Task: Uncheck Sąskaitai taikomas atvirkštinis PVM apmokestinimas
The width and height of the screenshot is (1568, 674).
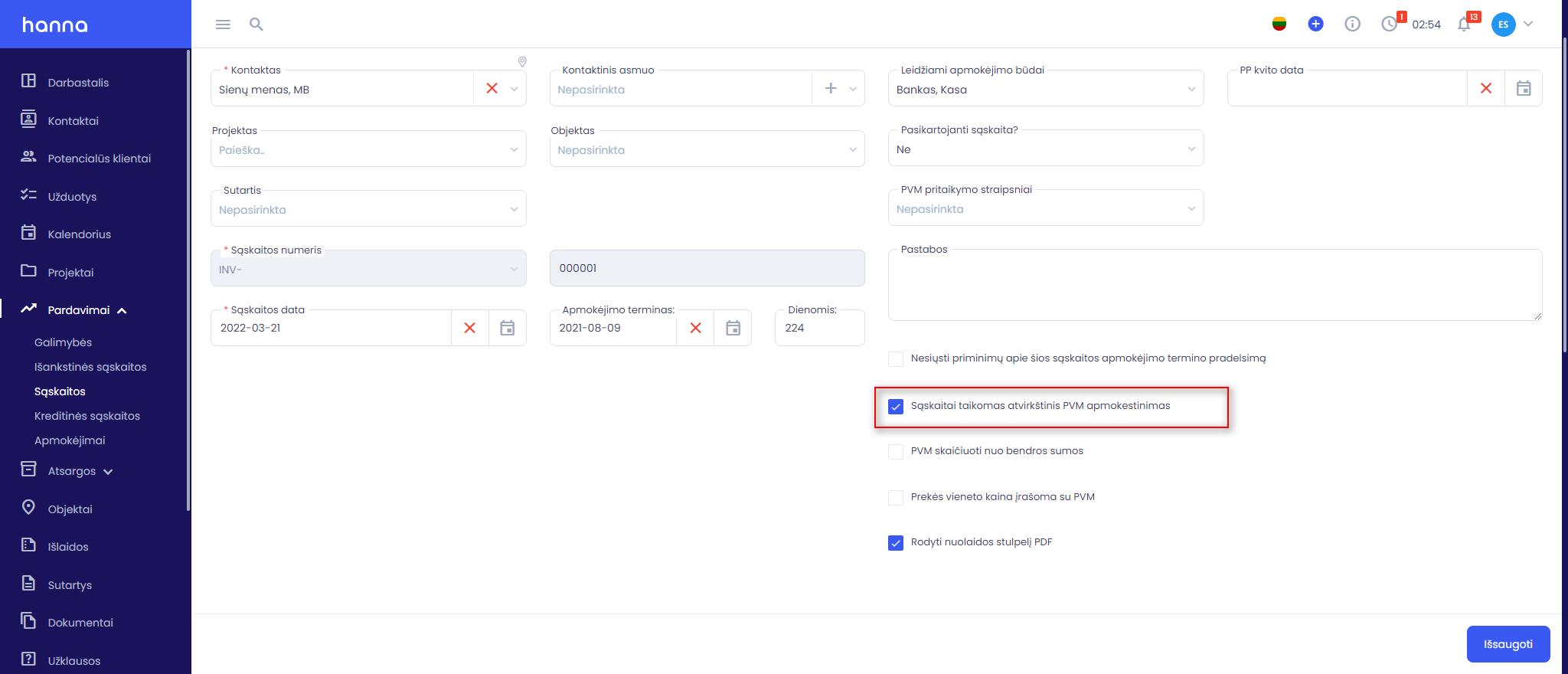Action: pos(896,407)
